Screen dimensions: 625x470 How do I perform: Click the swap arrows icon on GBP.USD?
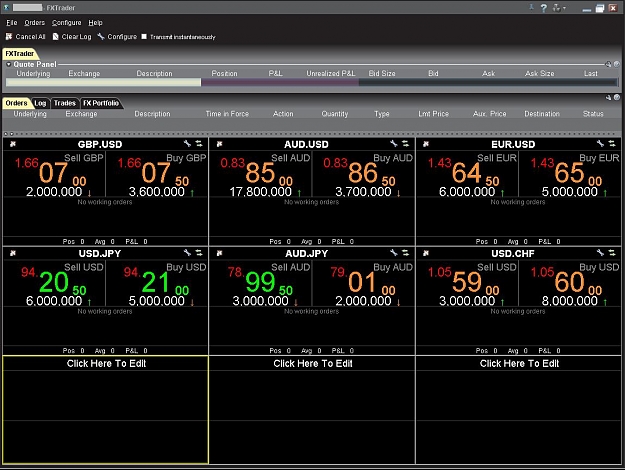199,144
